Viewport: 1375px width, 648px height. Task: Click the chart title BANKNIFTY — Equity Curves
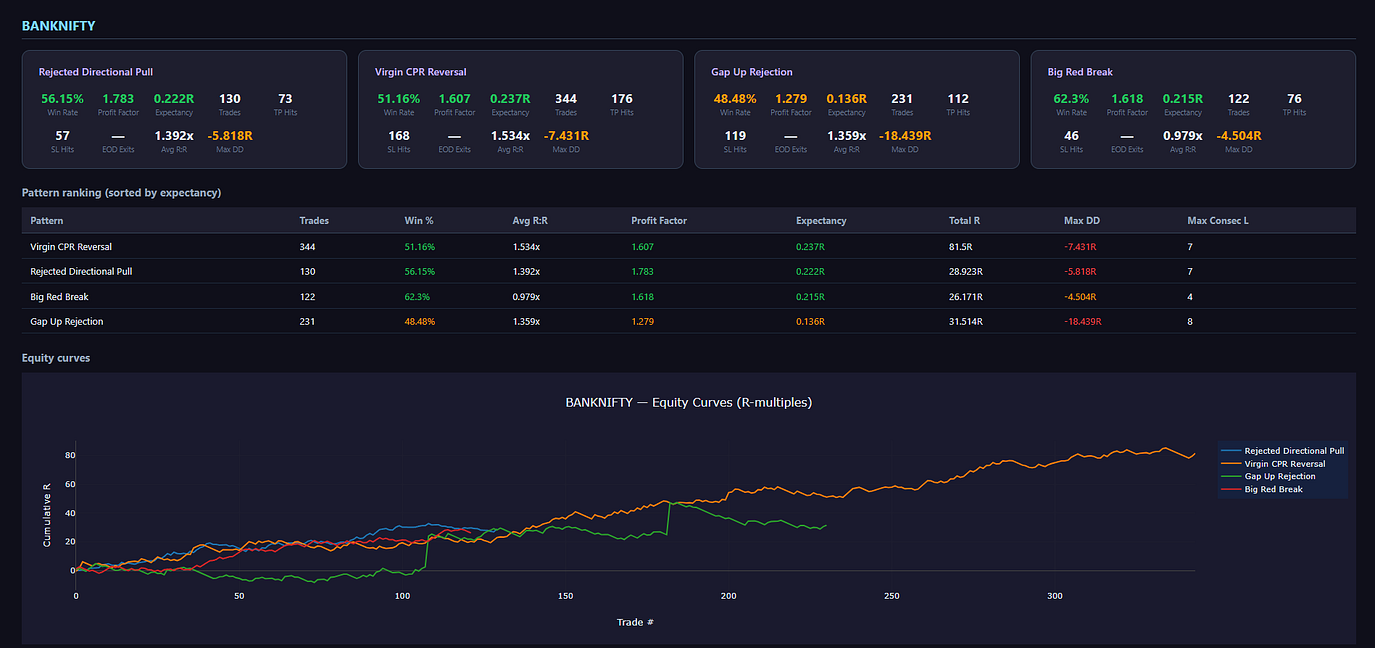click(688, 402)
